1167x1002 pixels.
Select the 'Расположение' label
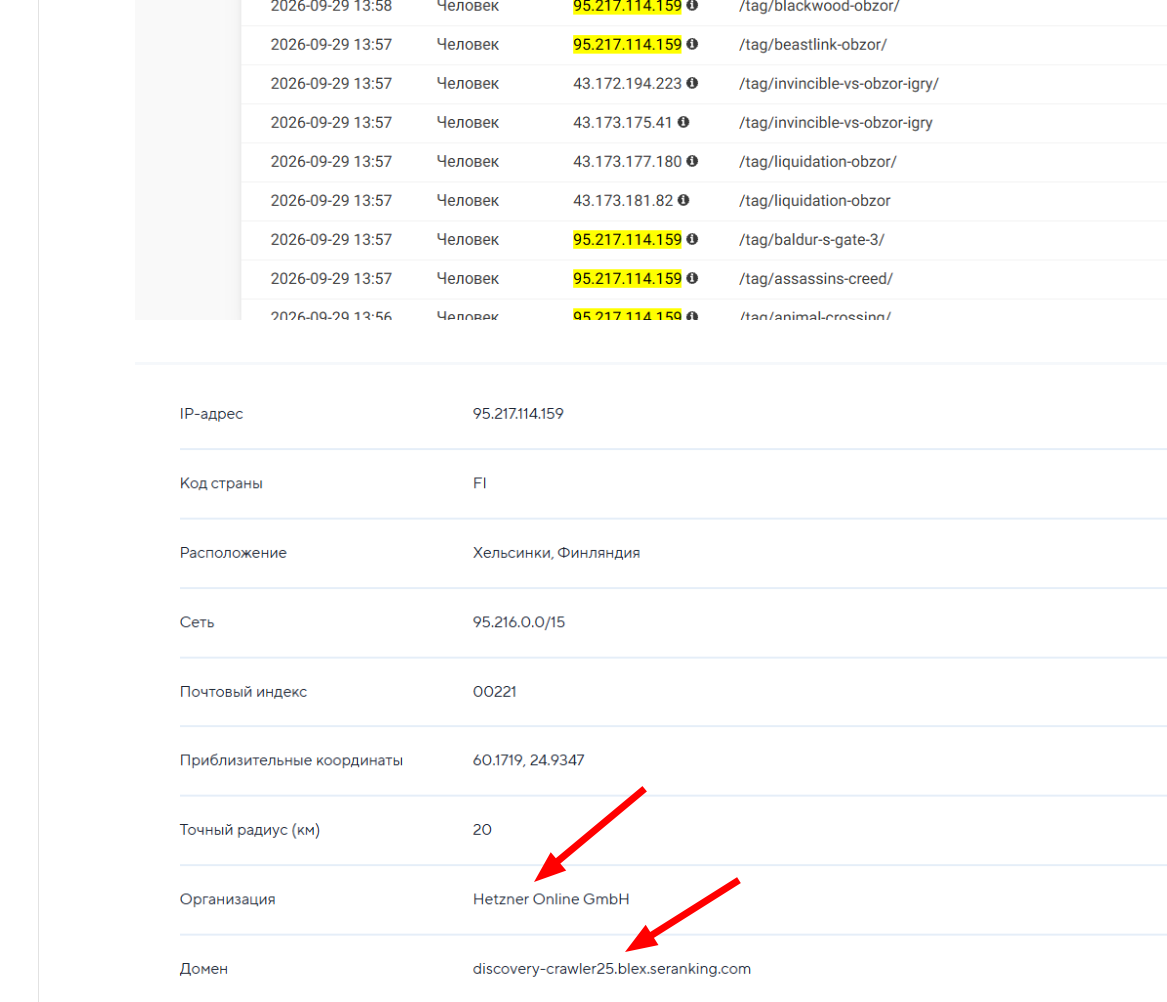[233, 553]
